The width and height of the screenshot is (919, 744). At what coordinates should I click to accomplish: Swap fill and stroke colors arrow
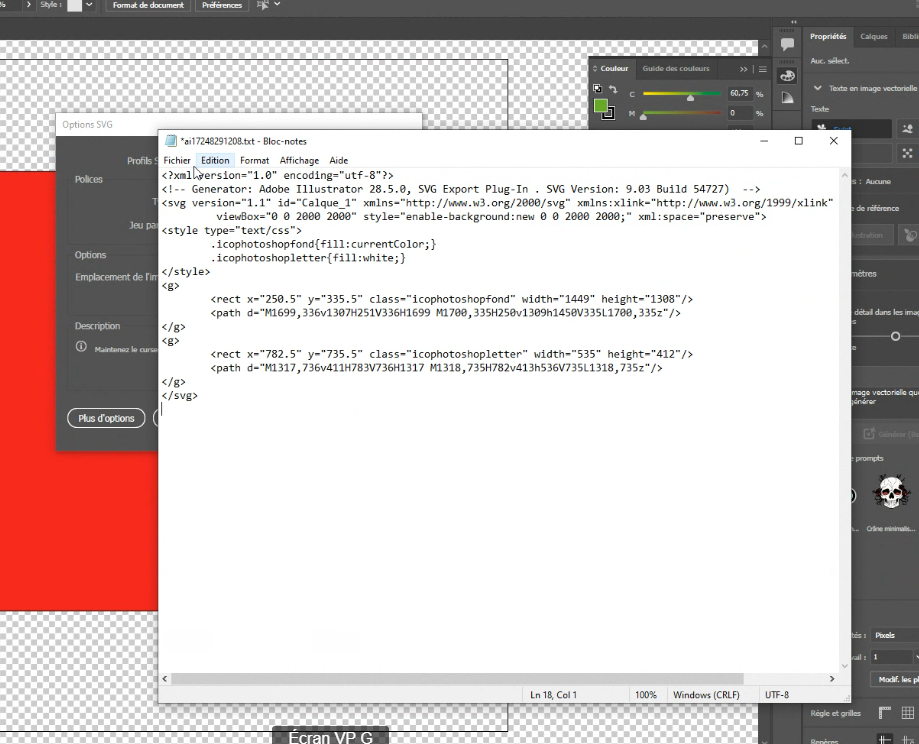(613, 90)
